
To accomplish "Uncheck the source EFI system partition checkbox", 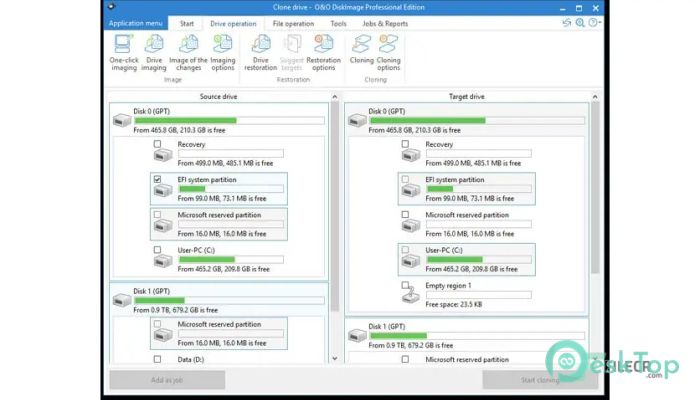I will pyautogui.click(x=158, y=179).
